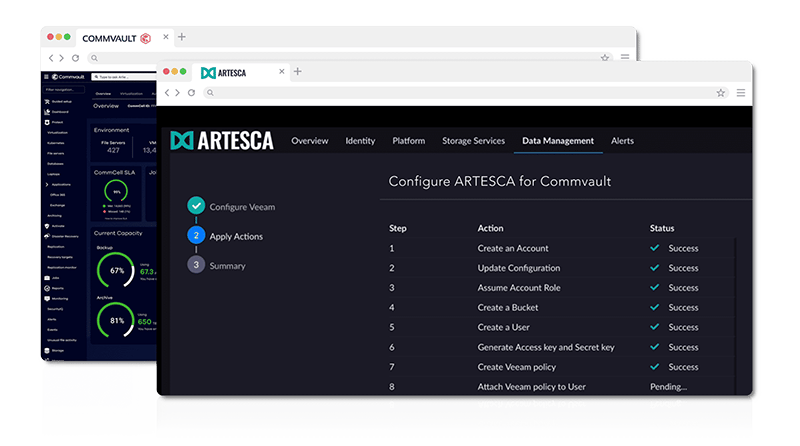The image size is (800, 446).
Task: Click forward arrow in Commvault browser window
Action: [61, 58]
